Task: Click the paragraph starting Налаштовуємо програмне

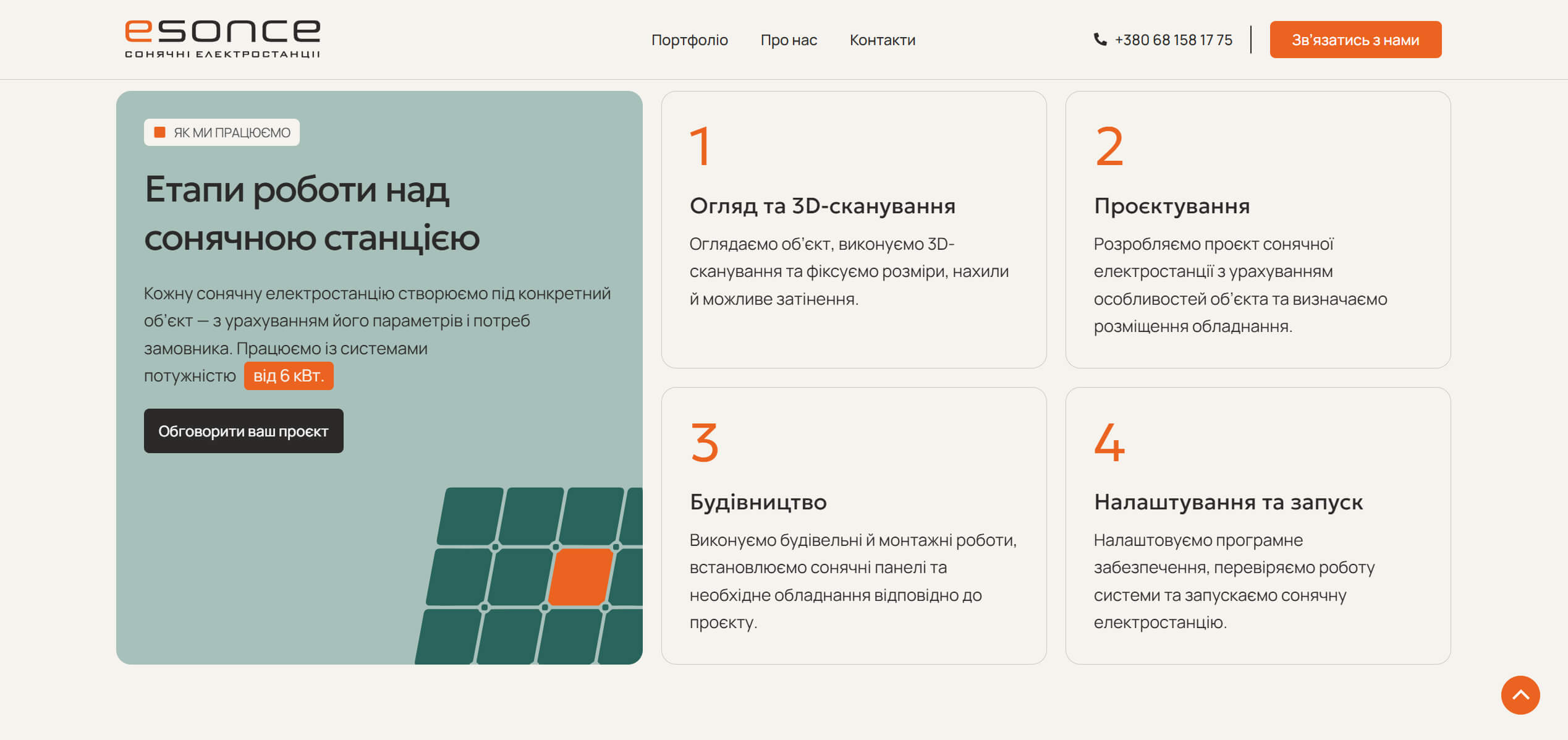Action: click(x=1234, y=581)
